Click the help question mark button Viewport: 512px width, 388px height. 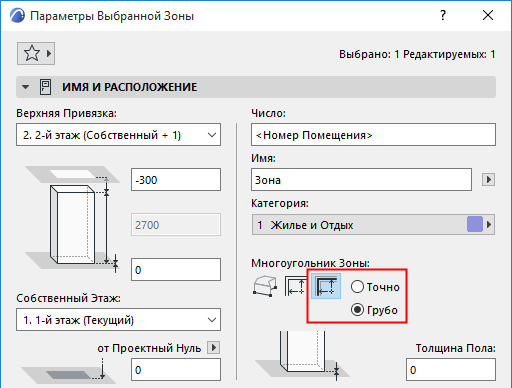pos(443,15)
